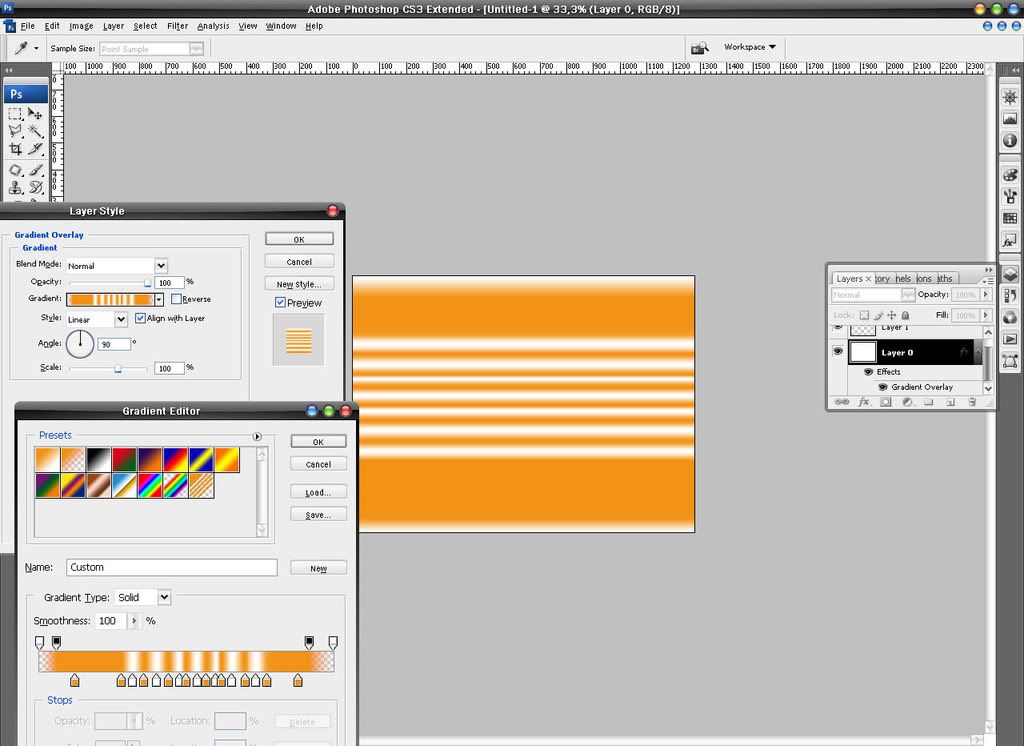Select the Move tool
1024x746 pixels.
(35, 114)
